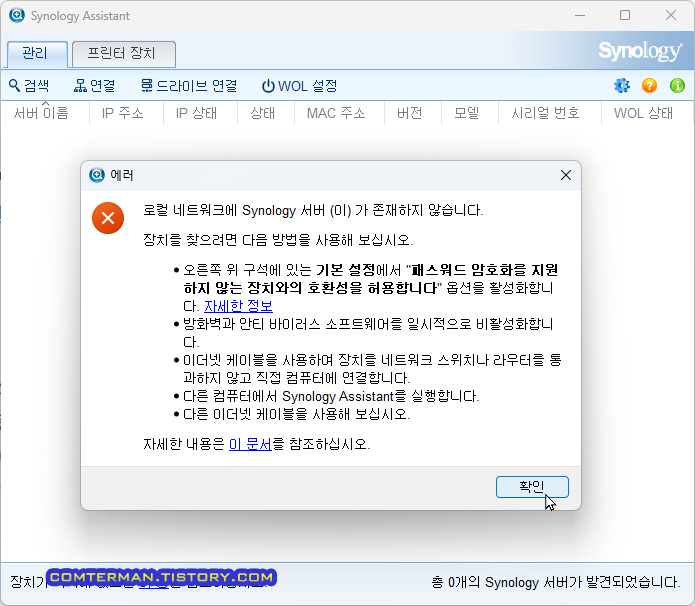Viewport: 695px width, 606px height.
Task: Open the 관리 tab
Action: click(37, 54)
